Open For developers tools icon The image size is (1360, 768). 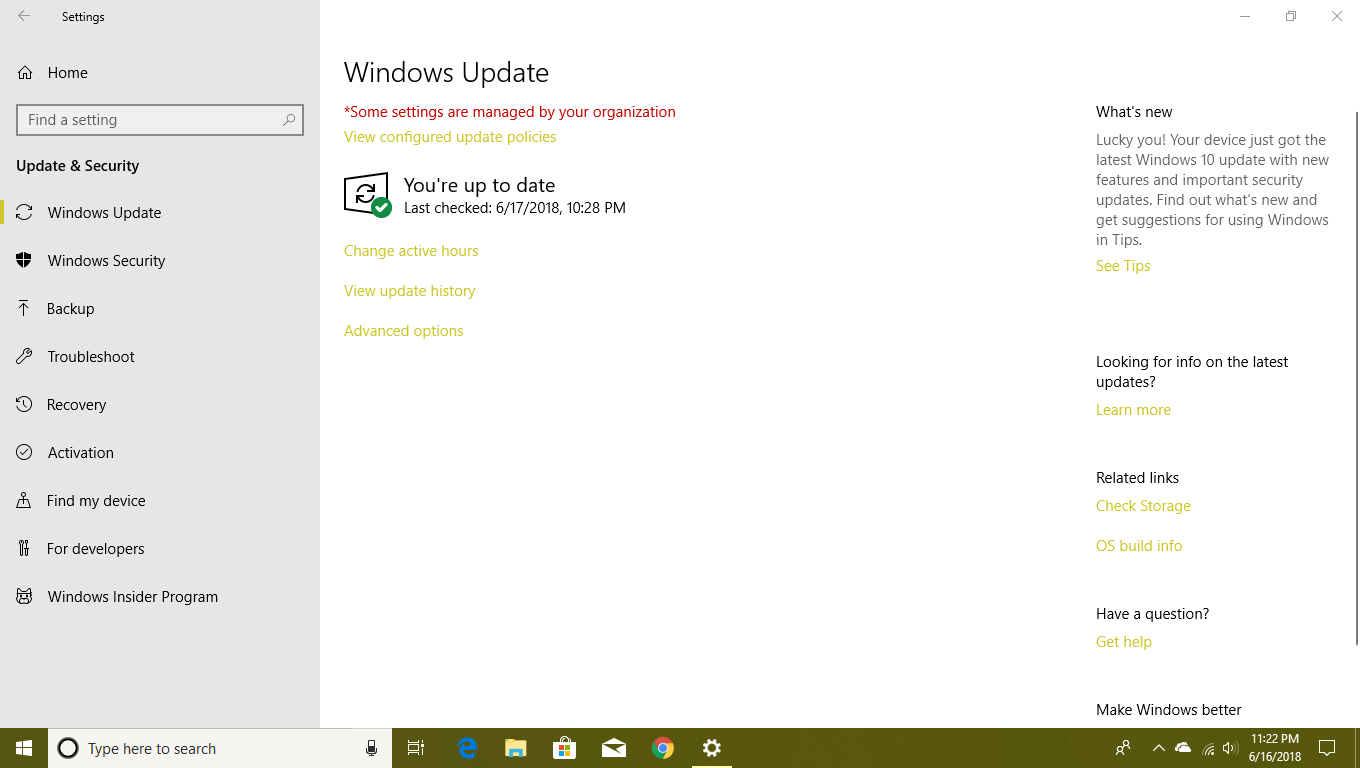[x=25, y=548]
